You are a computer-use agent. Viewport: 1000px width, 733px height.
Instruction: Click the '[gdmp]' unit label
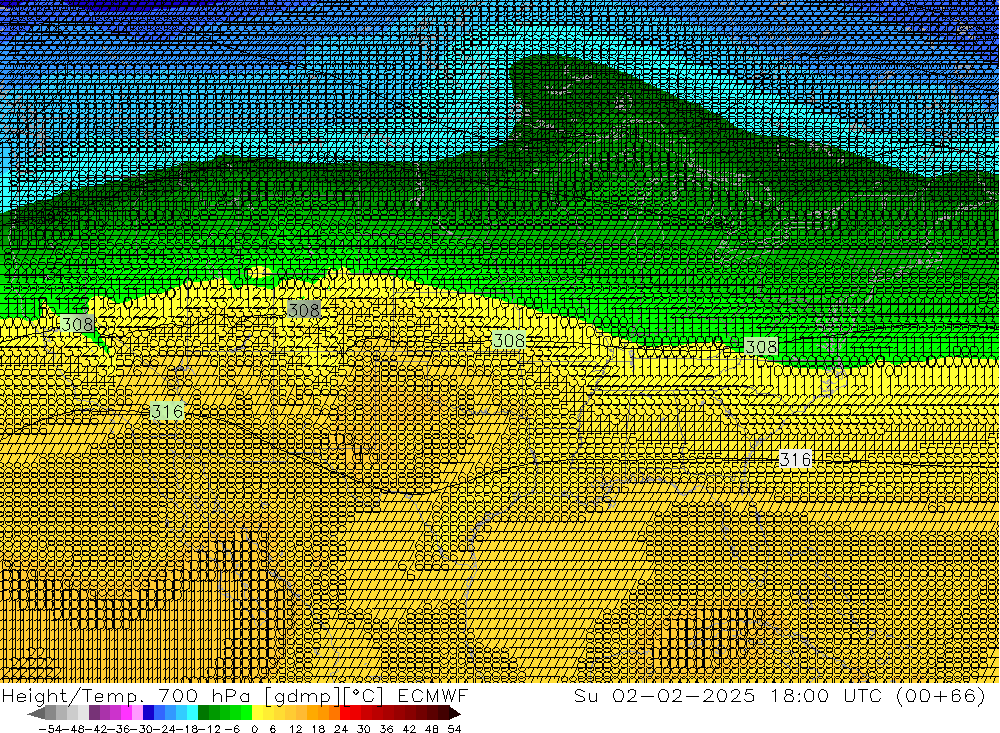pos(303,696)
